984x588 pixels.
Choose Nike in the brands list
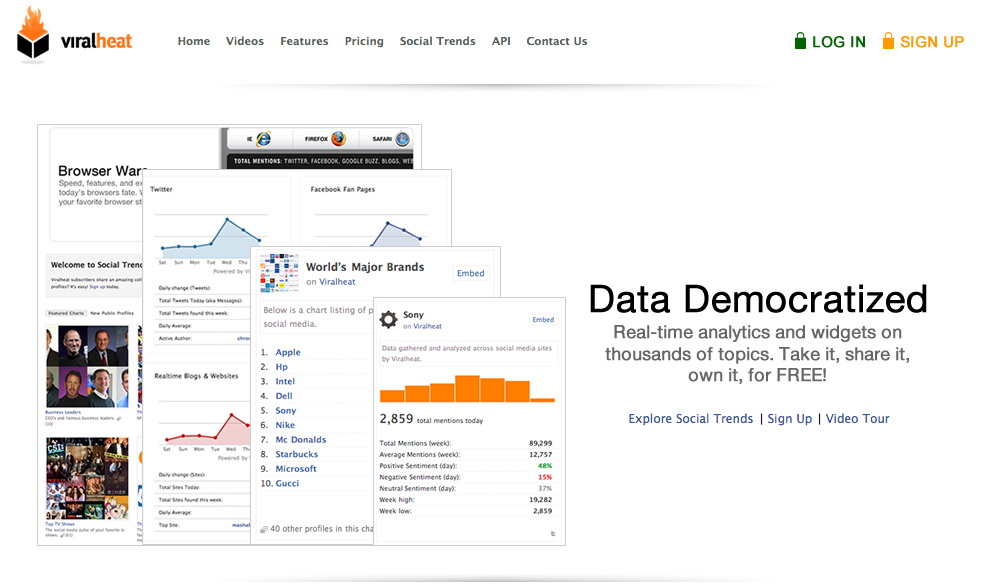pos(285,425)
